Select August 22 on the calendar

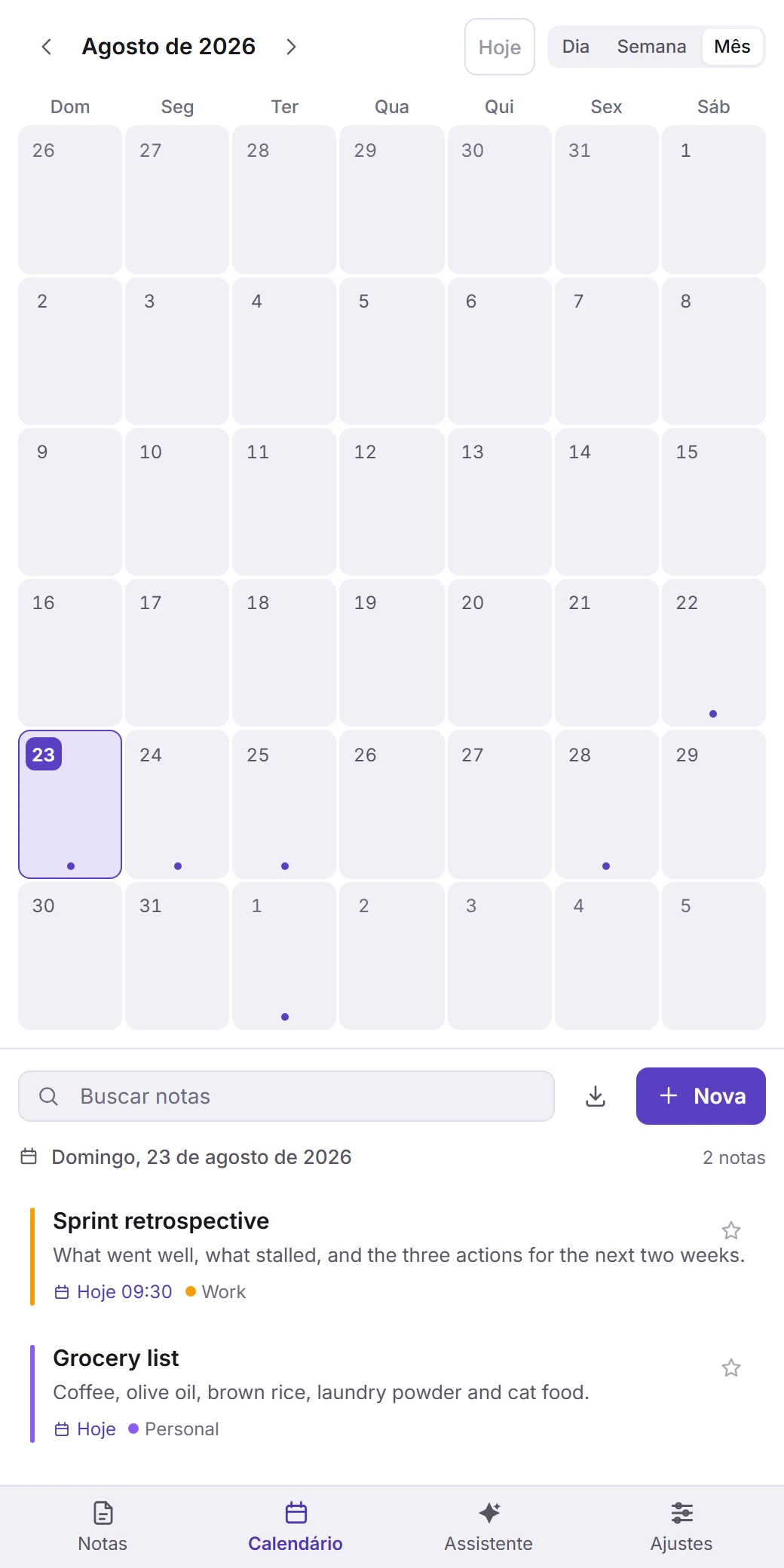tap(713, 653)
